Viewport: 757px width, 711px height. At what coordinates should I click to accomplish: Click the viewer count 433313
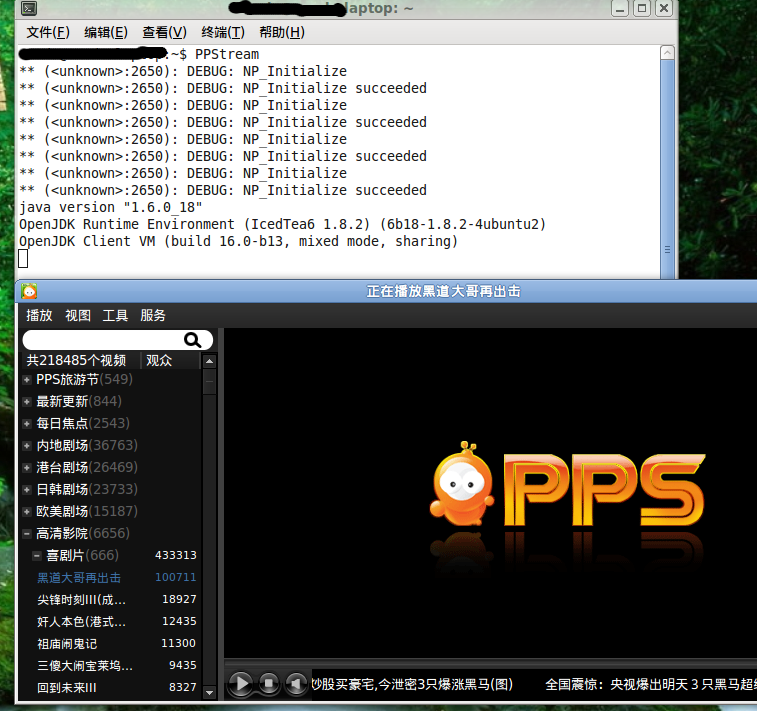[175, 556]
